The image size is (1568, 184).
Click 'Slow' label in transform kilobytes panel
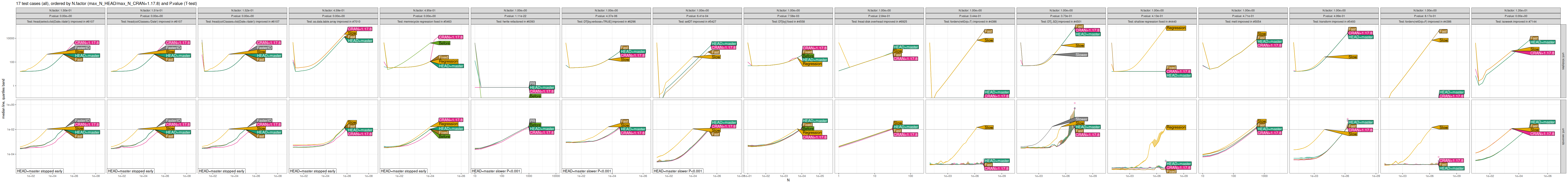click(1353, 57)
